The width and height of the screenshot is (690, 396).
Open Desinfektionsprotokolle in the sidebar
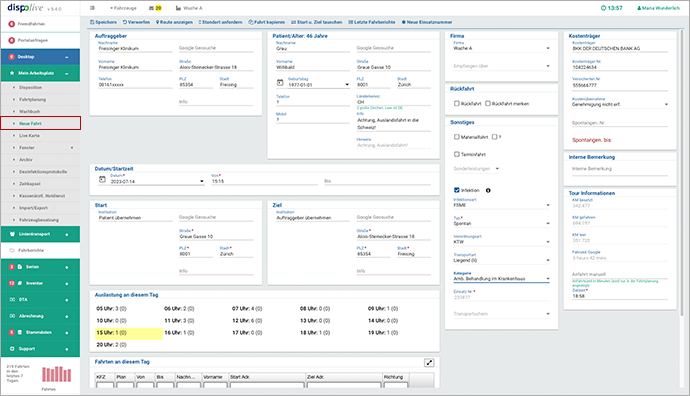click(x=43, y=172)
